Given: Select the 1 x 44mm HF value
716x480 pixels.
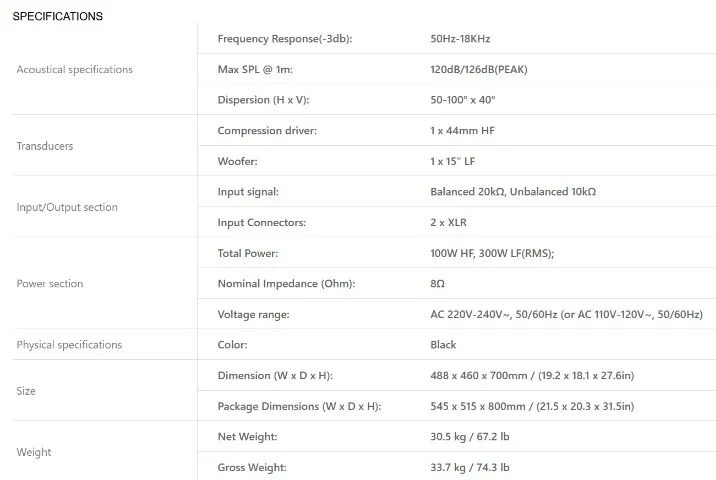Looking at the screenshot, I should click(463, 131).
